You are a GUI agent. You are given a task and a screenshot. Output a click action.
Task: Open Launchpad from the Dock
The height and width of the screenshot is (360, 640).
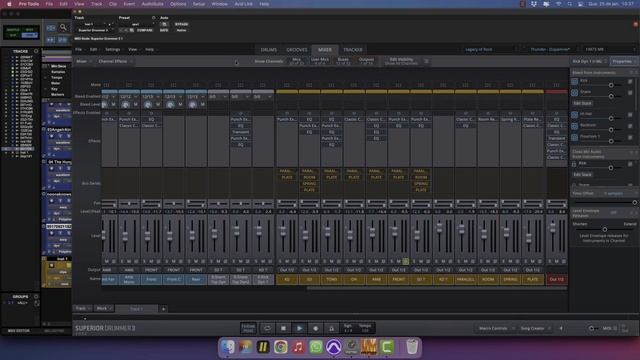click(x=245, y=347)
